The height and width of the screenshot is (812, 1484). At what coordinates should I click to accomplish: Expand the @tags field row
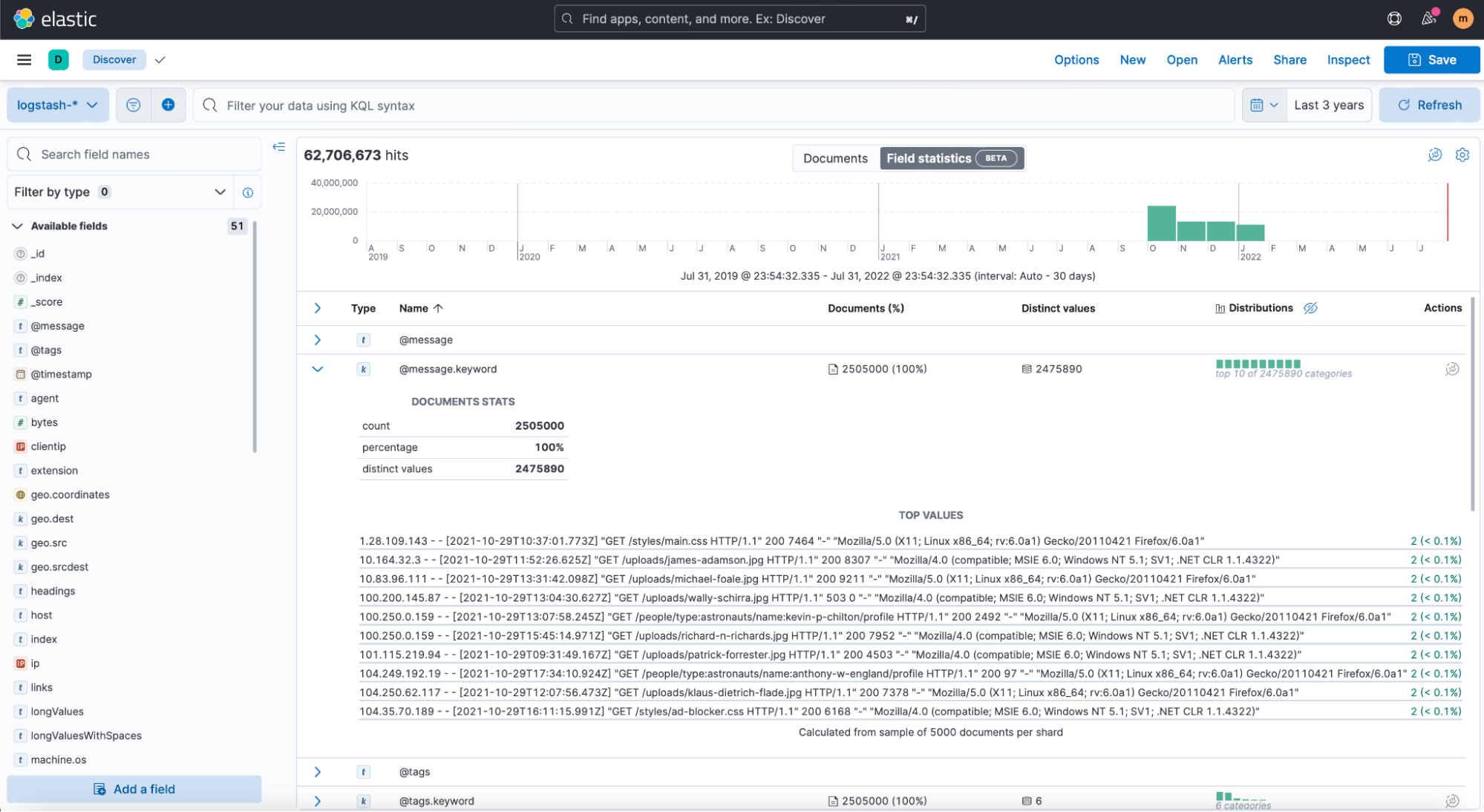click(318, 771)
